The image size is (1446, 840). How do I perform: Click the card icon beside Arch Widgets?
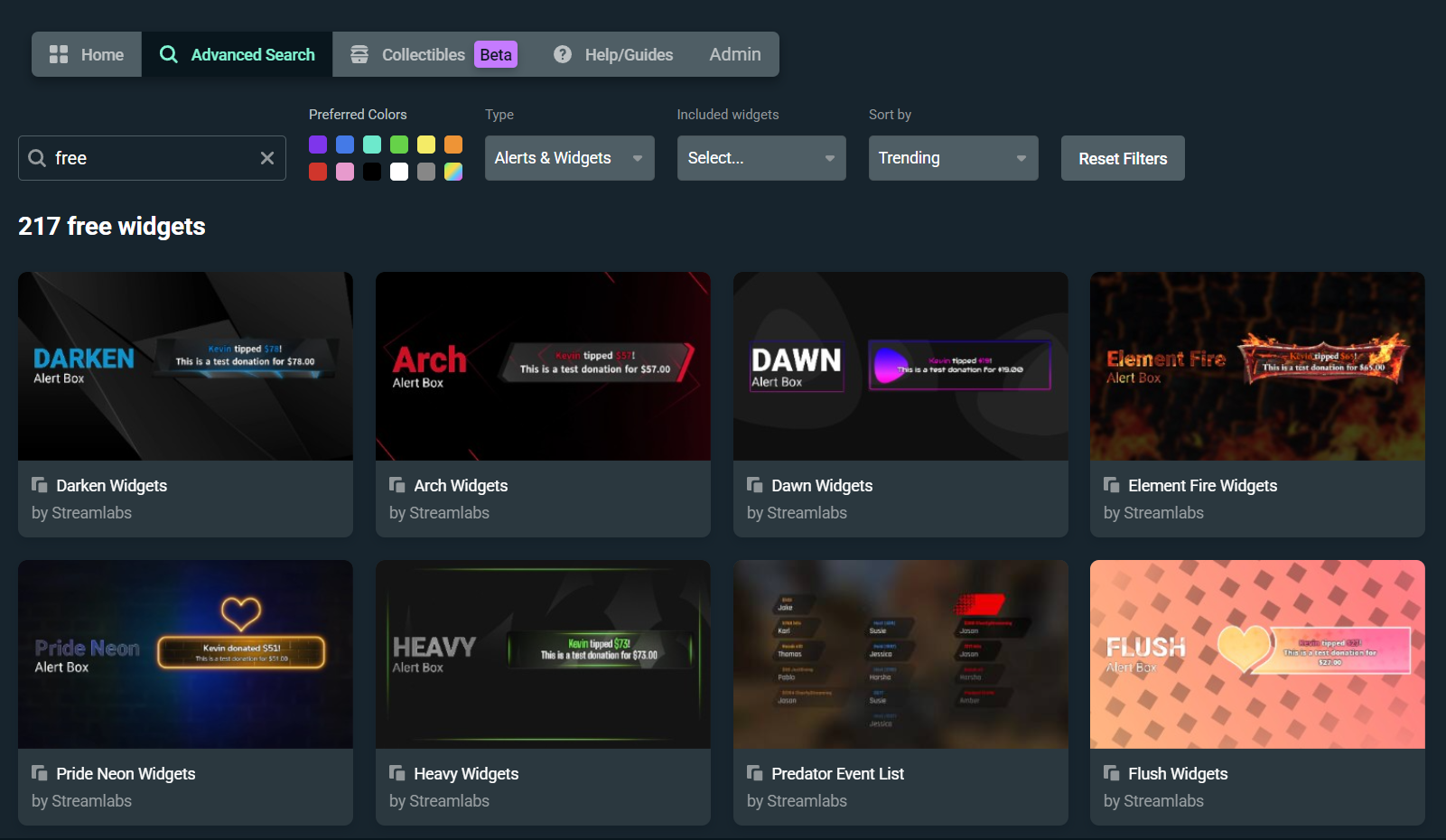(396, 485)
